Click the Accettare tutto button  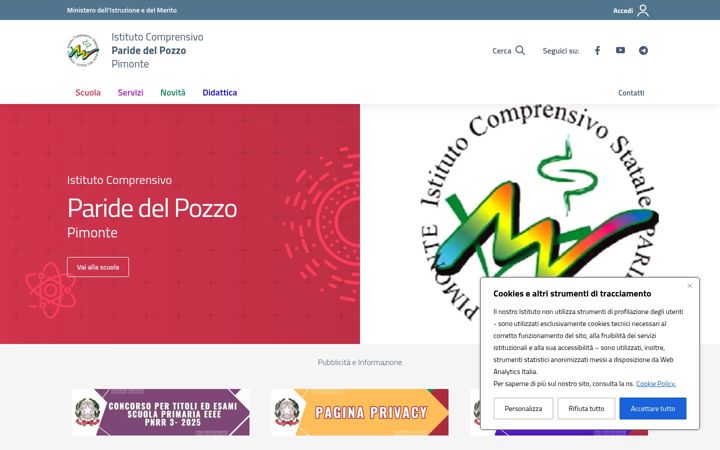[652, 408]
